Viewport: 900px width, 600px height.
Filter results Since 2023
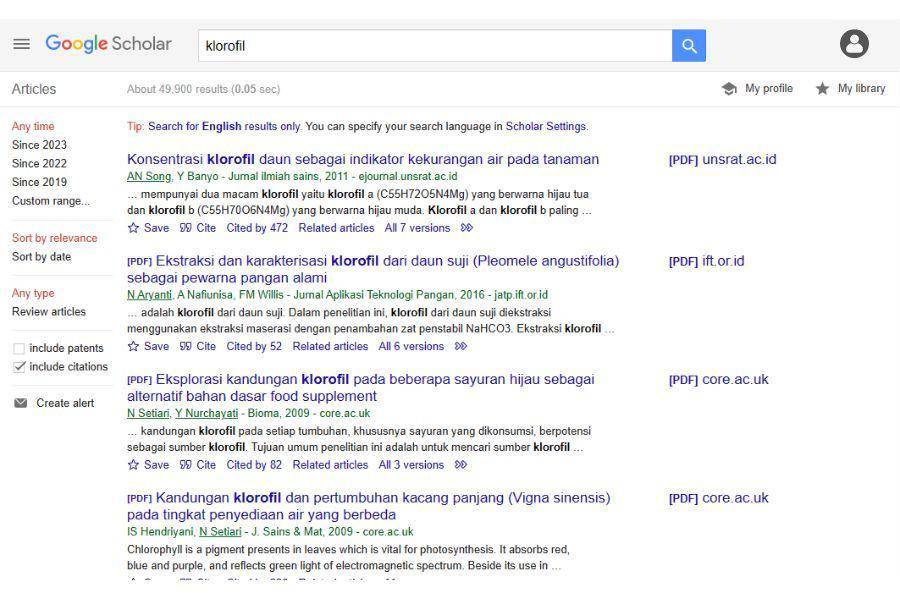(x=39, y=145)
